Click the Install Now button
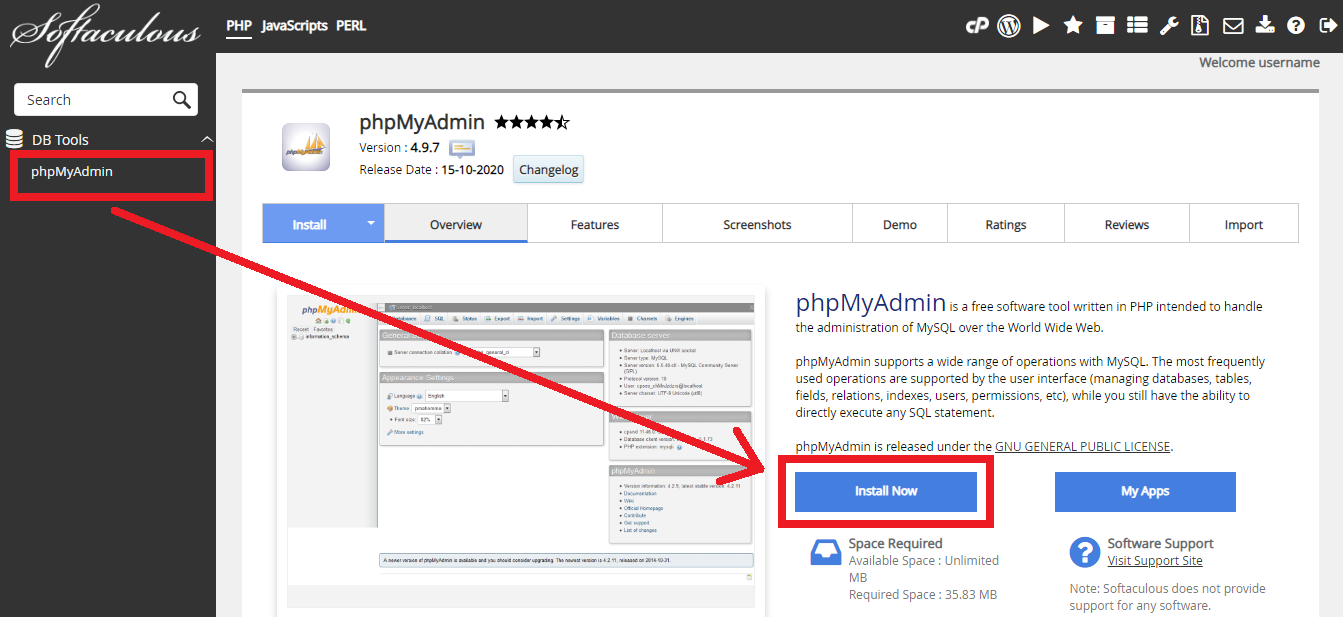Image resolution: width=1343 pixels, height=617 pixels. click(x=885, y=491)
